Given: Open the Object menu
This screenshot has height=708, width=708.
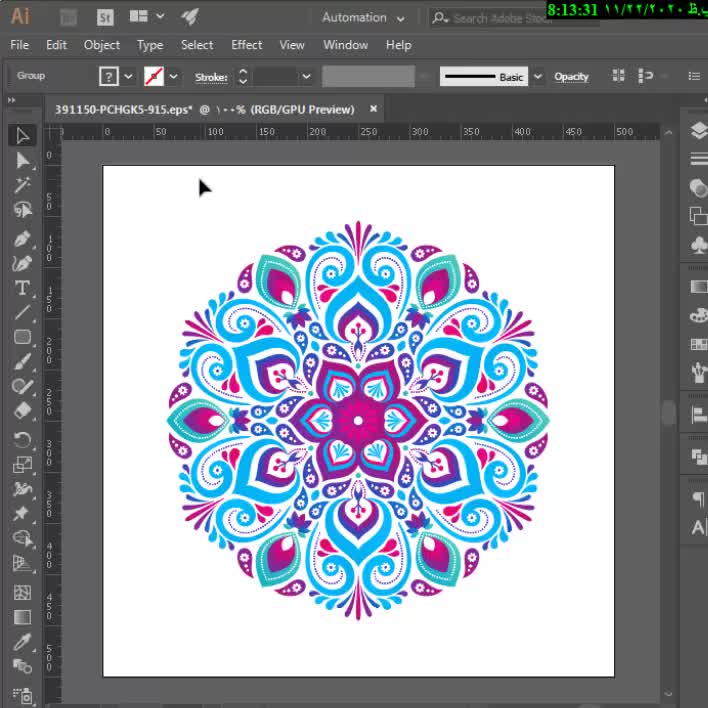Looking at the screenshot, I should click(102, 45).
